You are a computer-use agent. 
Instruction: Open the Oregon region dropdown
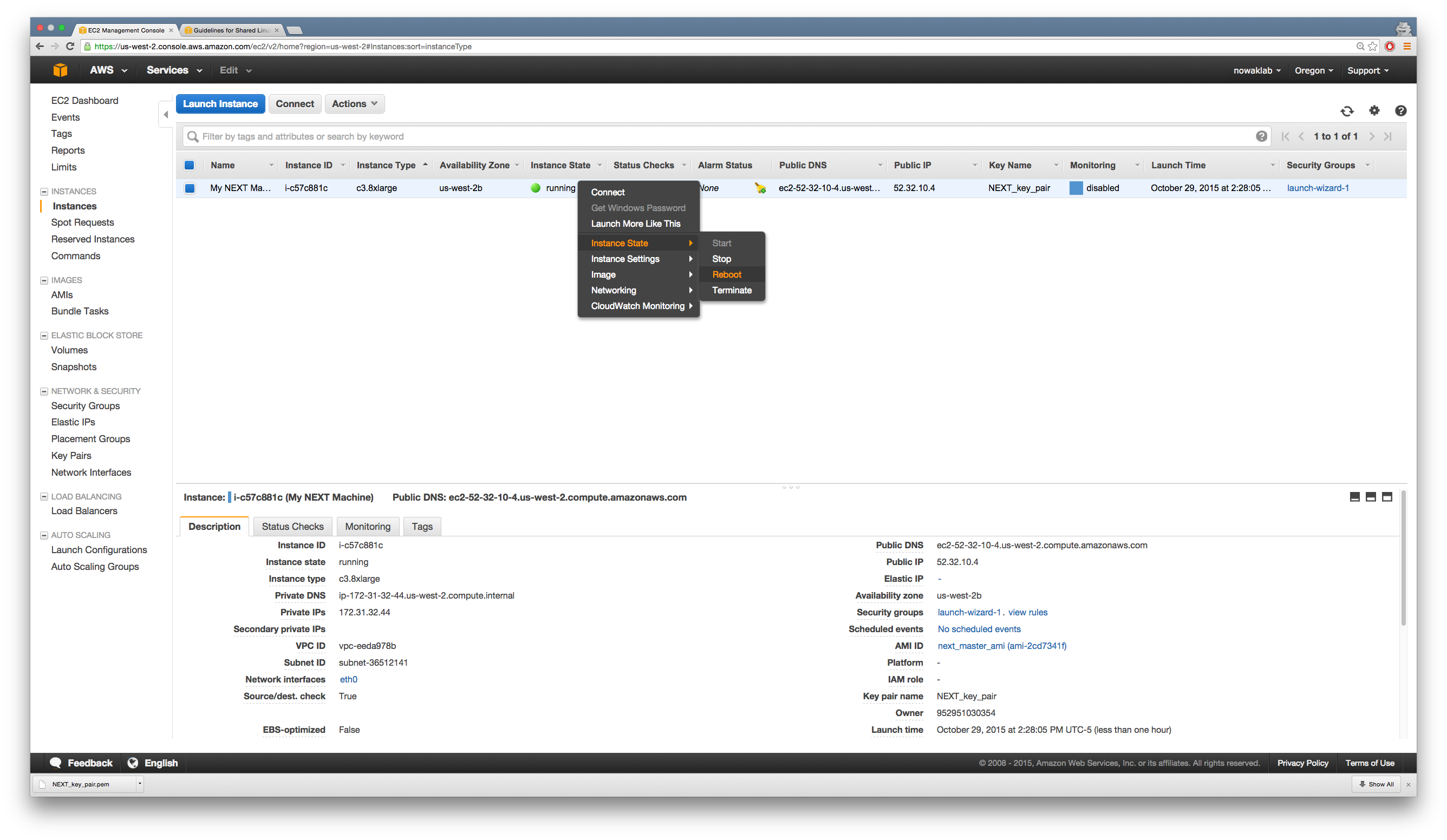click(1313, 70)
